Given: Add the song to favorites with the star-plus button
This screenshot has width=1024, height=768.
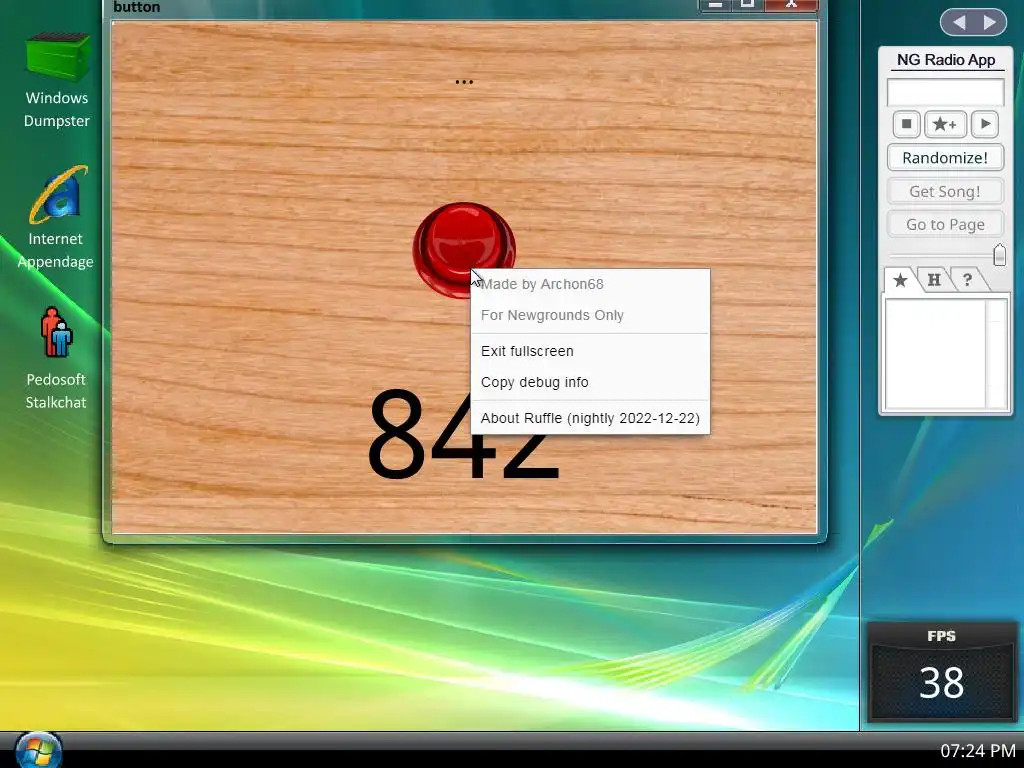Looking at the screenshot, I should click(945, 124).
